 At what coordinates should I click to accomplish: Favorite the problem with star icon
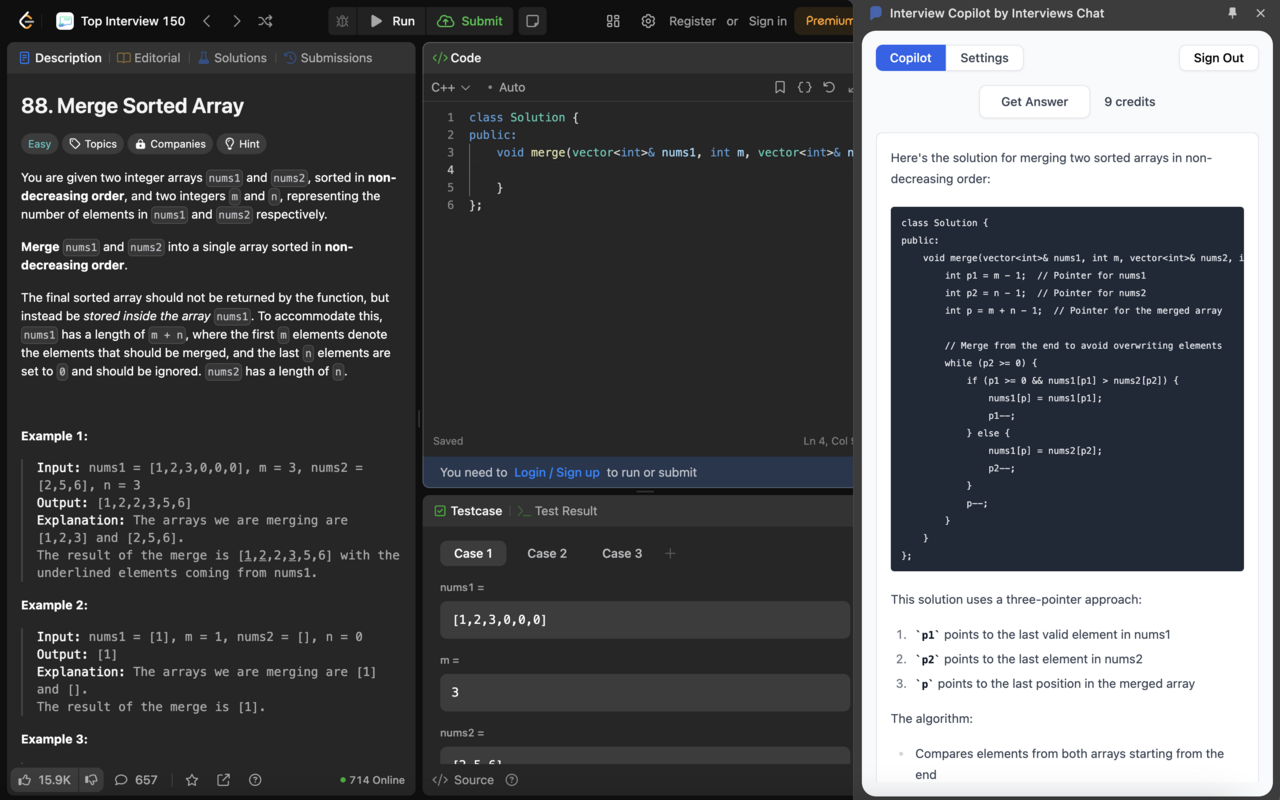pos(192,780)
